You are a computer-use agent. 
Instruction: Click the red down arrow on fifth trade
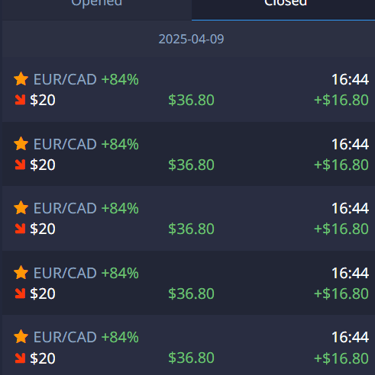tap(20, 358)
